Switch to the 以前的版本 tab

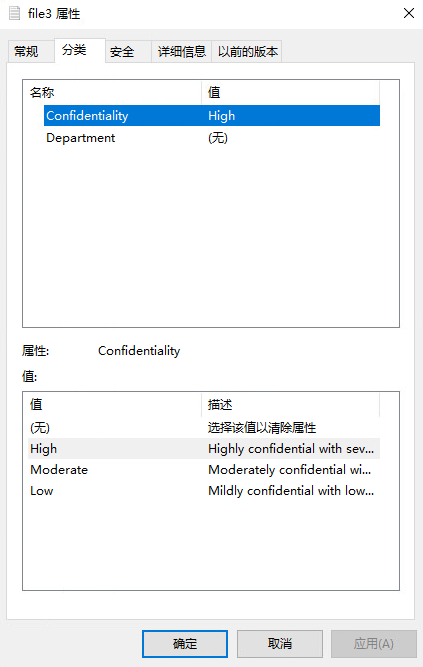click(x=247, y=52)
